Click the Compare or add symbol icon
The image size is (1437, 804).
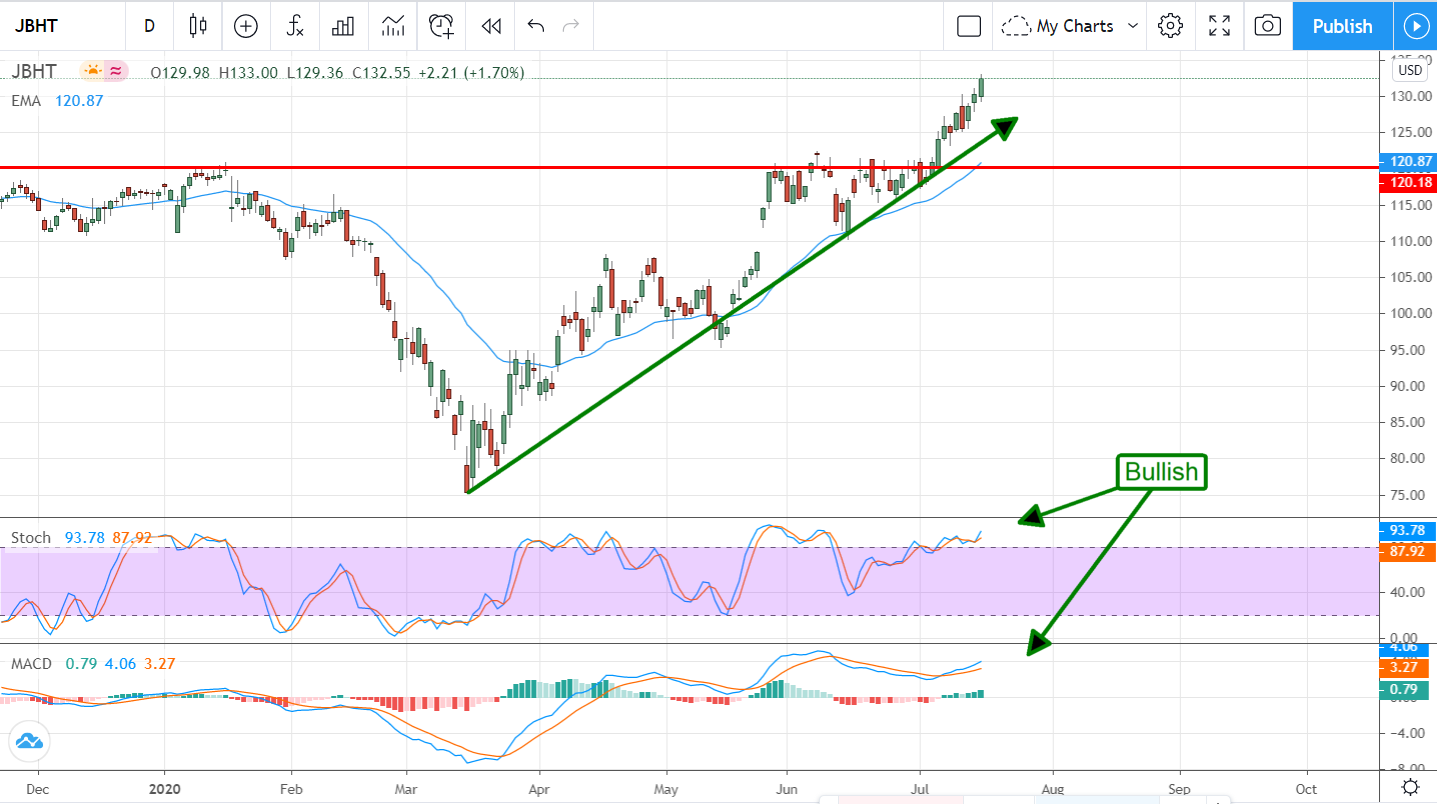pyautogui.click(x=246, y=26)
